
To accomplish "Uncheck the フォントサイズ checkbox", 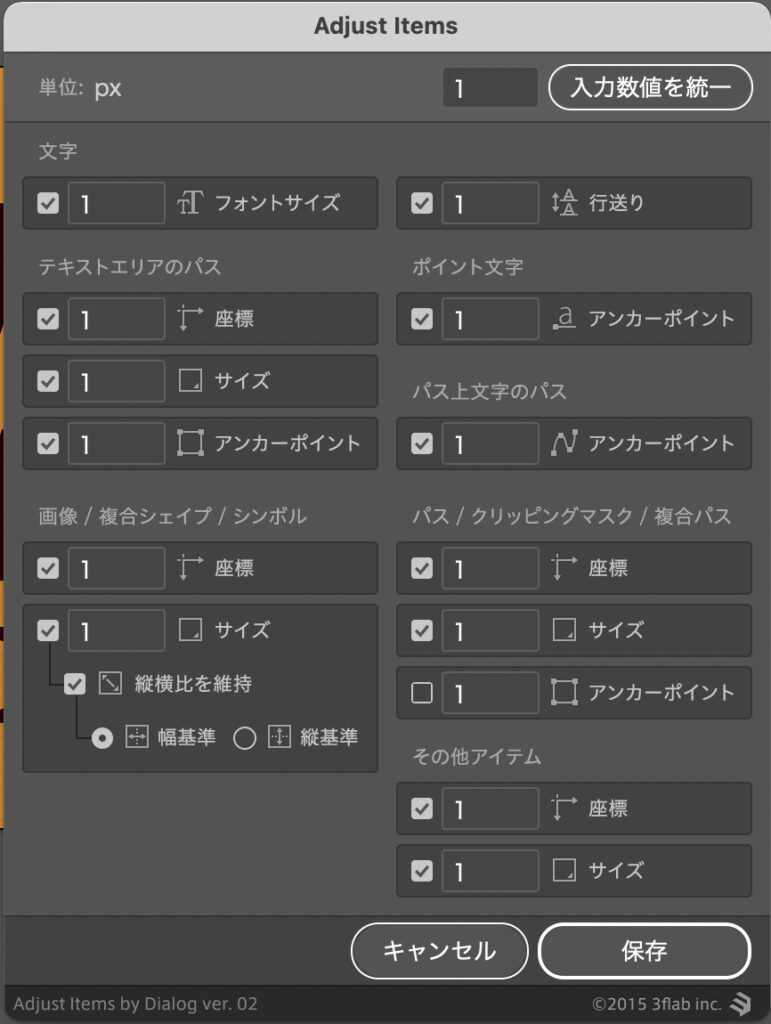I will [48, 203].
